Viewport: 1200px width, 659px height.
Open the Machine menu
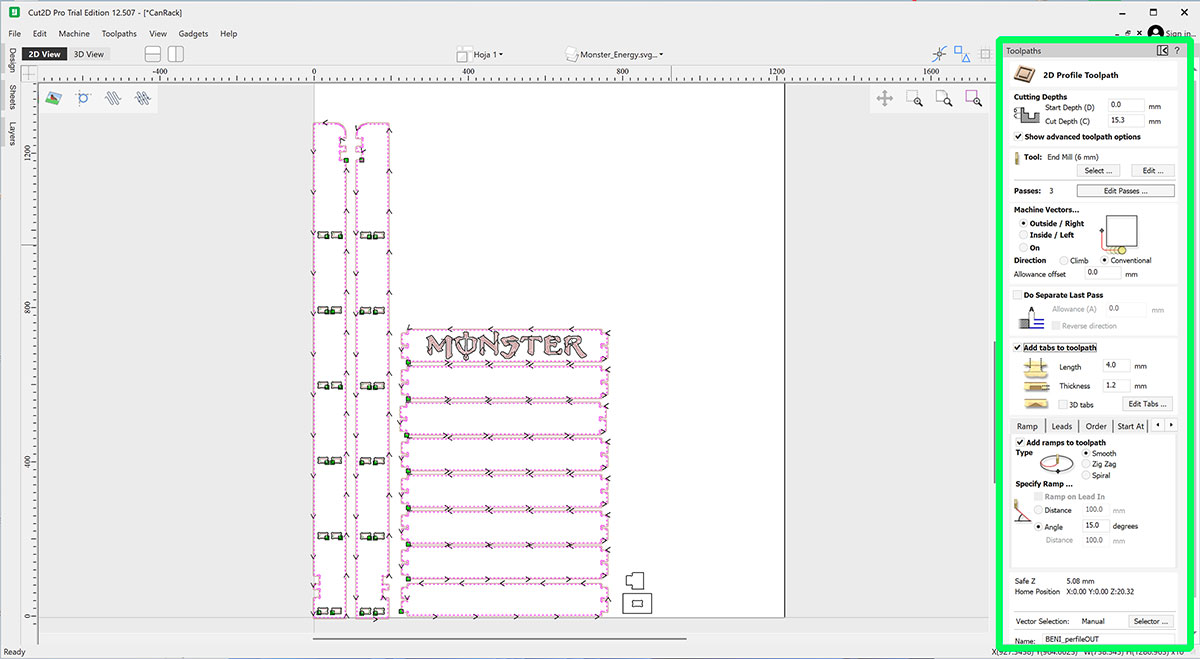pos(74,33)
